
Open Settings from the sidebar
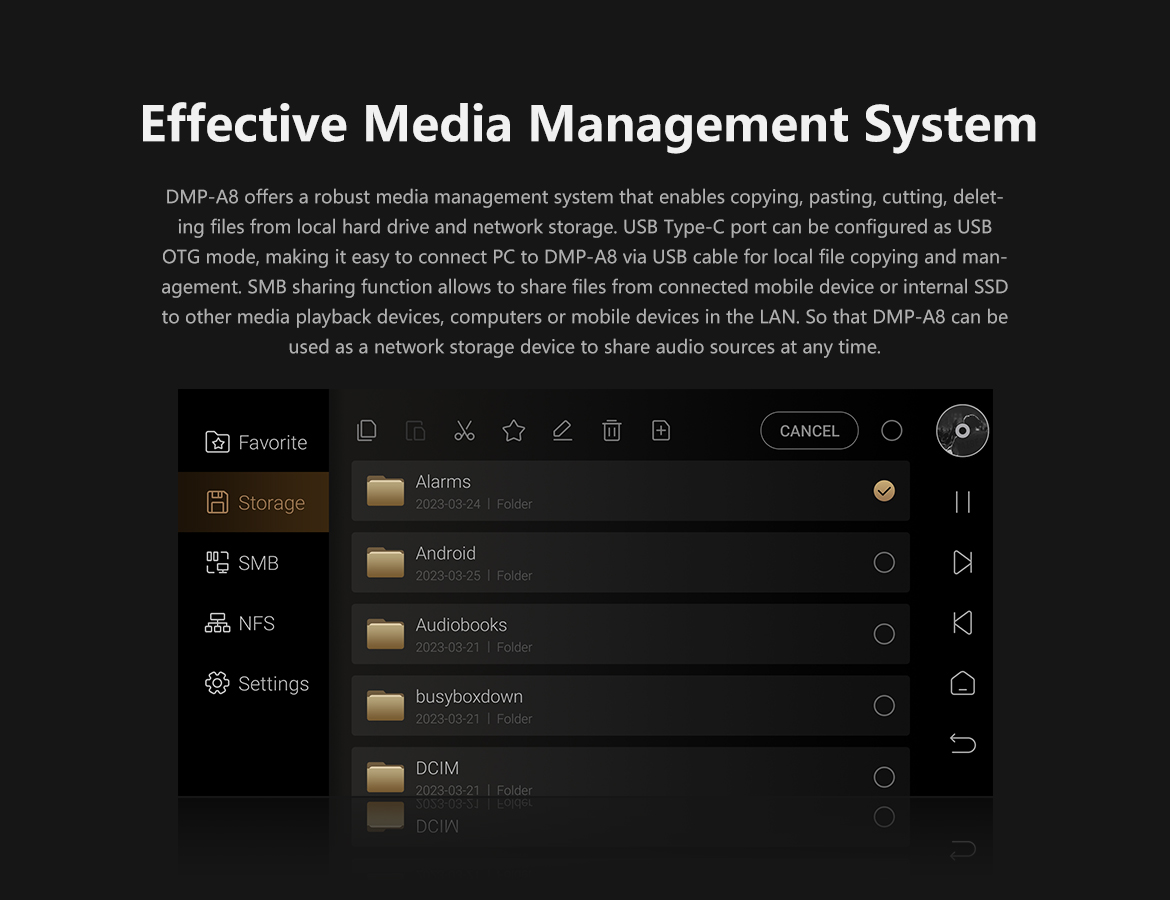[257, 684]
